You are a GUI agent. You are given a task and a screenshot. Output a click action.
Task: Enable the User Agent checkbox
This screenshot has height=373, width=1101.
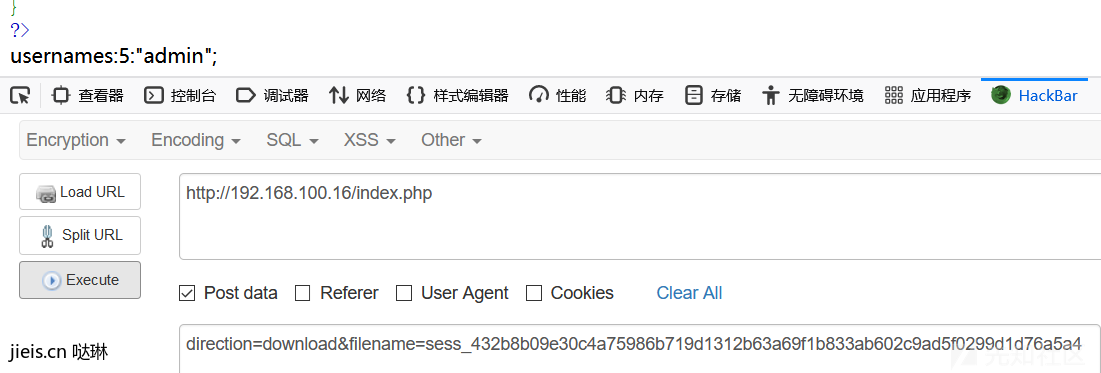tap(404, 293)
